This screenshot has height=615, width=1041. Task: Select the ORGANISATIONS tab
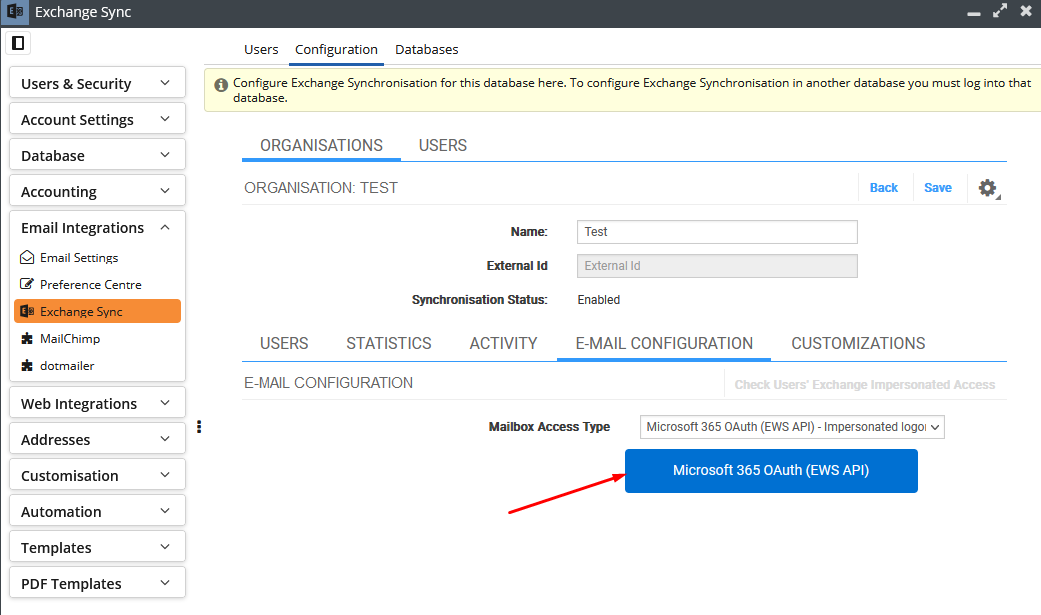pos(321,145)
